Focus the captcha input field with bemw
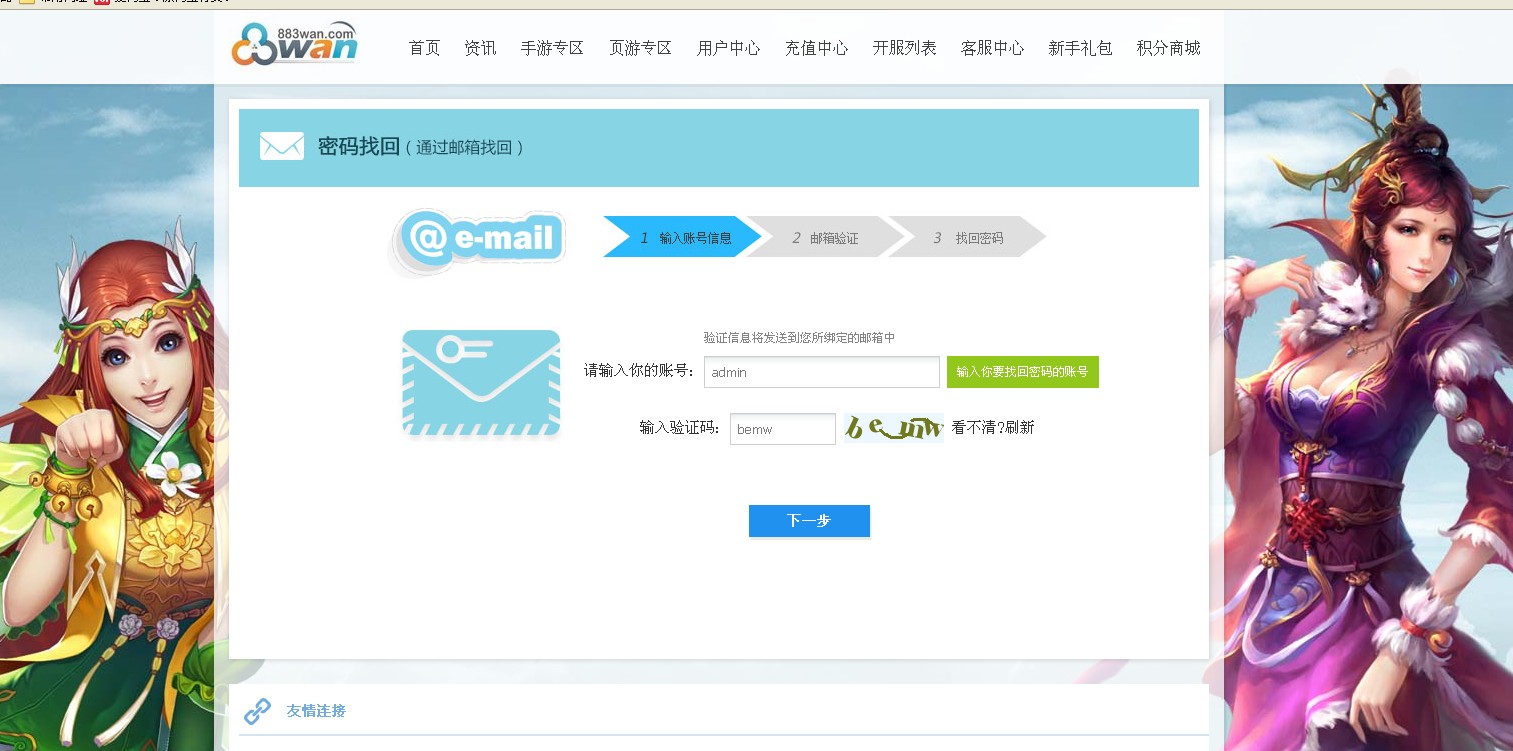 (x=783, y=429)
